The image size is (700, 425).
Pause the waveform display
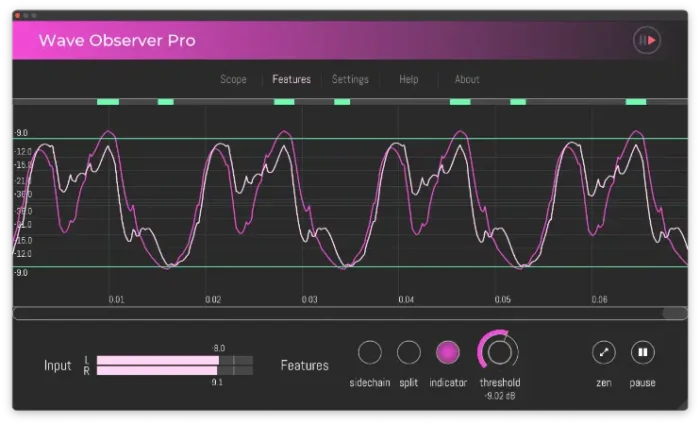[x=642, y=352]
